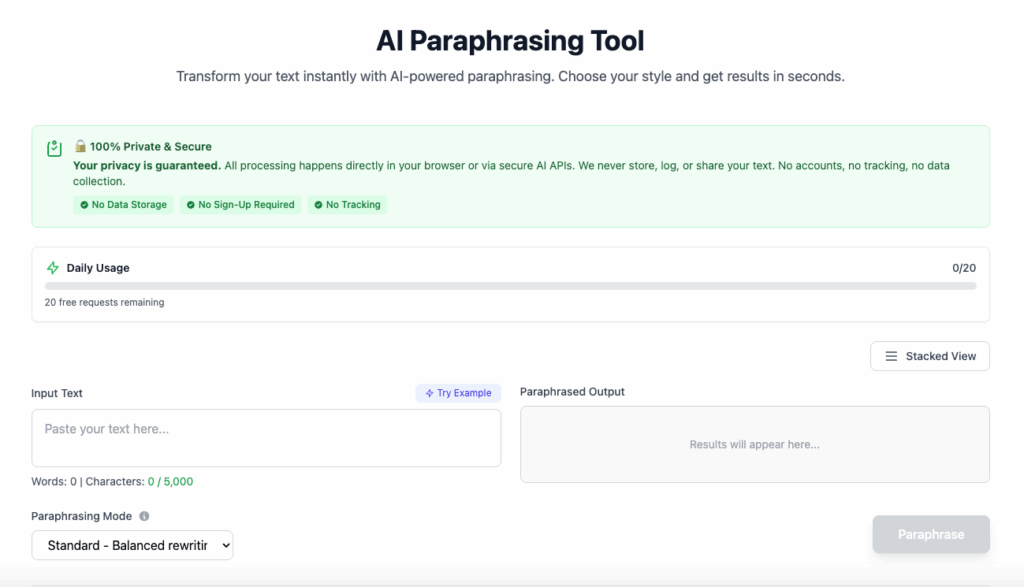Click the checkmark icon in No Tracking badge
Image resolution: width=1024 pixels, height=587 pixels.
pyautogui.click(x=318, y=205)
